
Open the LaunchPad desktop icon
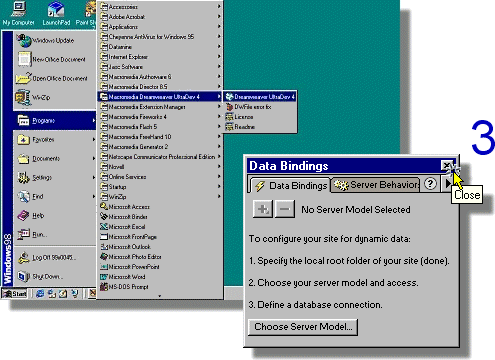[x=56, y=13]
